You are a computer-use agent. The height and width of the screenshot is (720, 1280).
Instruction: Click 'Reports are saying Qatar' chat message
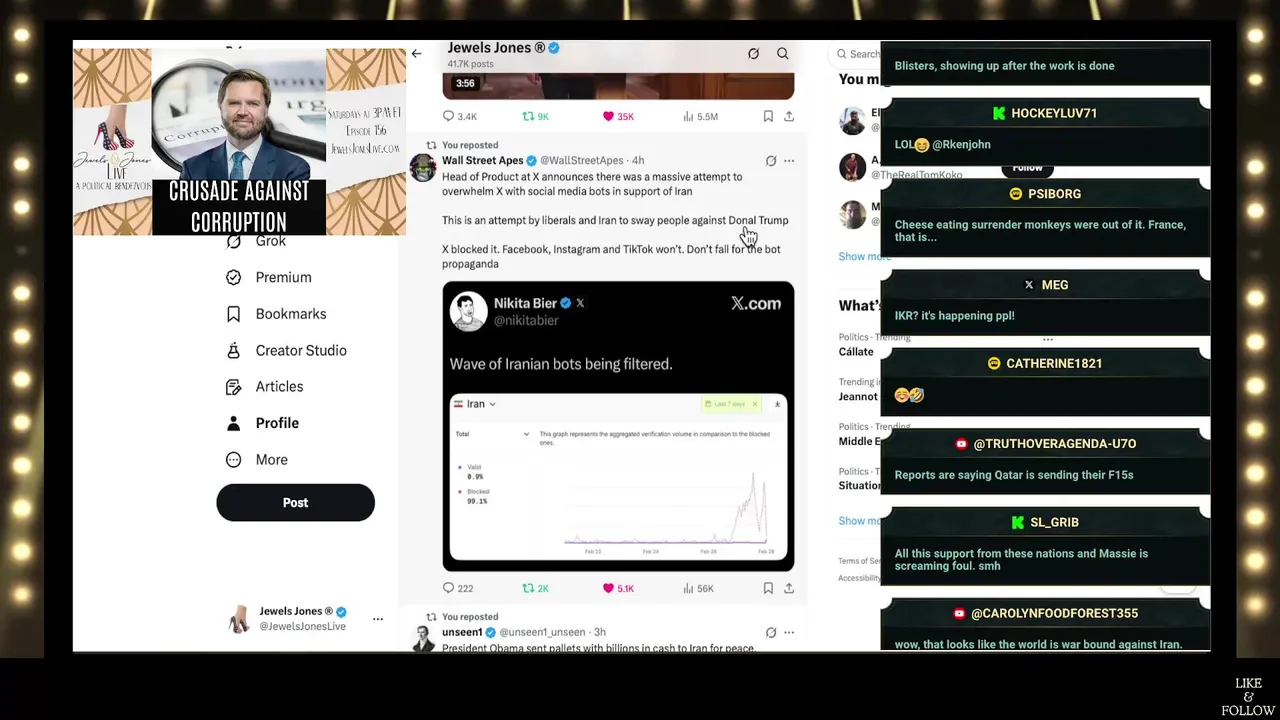[1014, 475]
